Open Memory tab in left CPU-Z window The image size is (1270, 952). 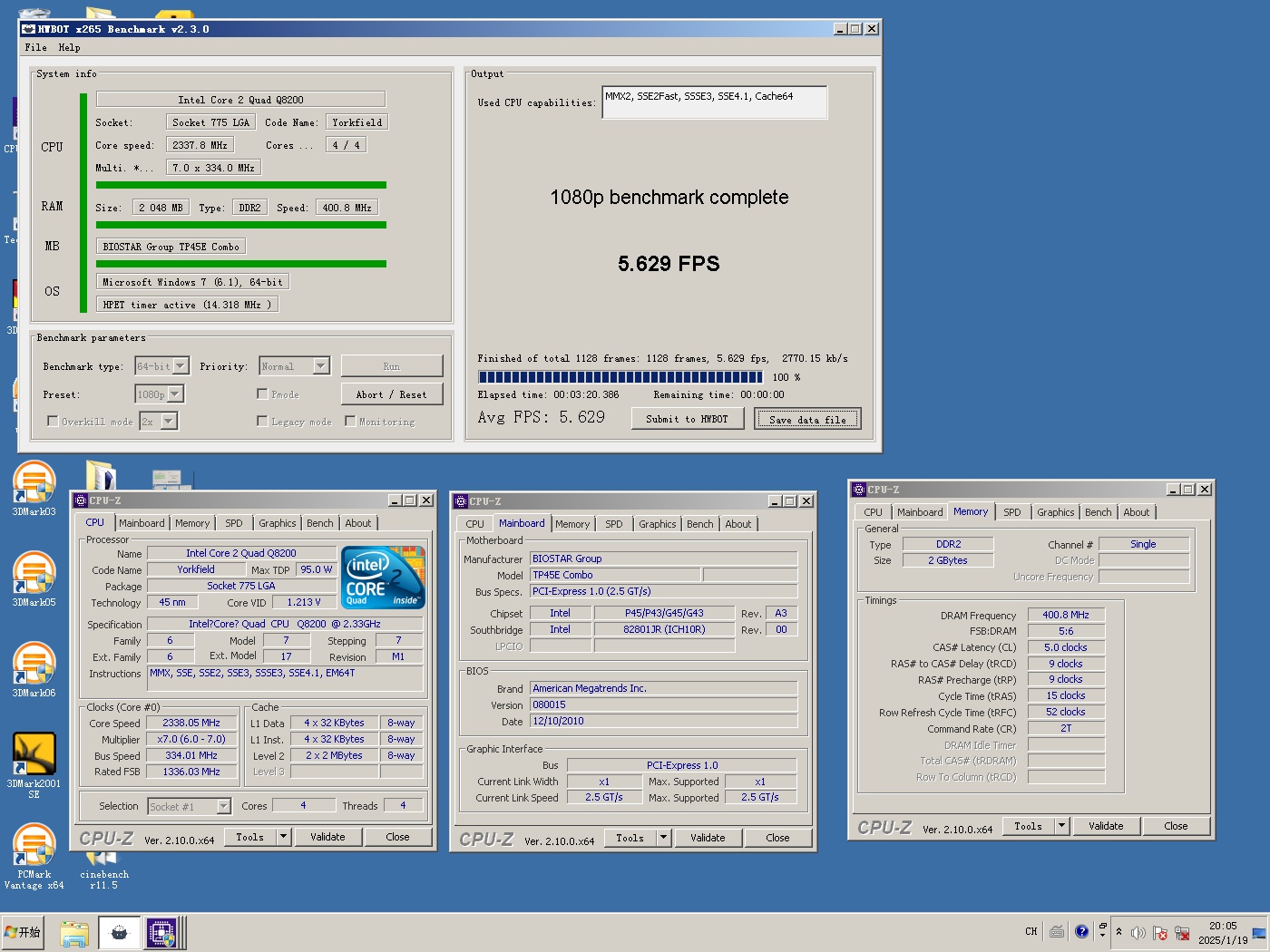[192, 523]
